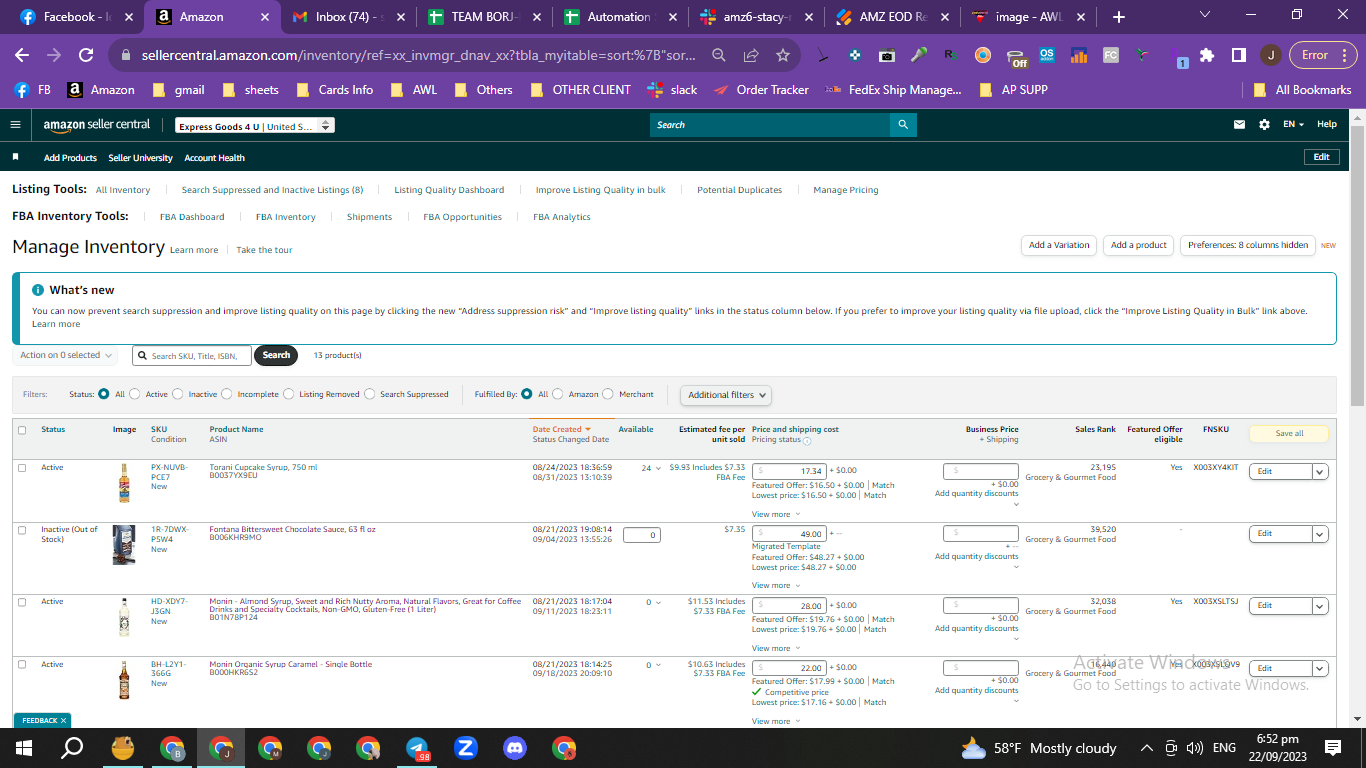Filter Fulfilled By Merchant radio button
The image size is (1366, 768).
[x=608, y=394]
